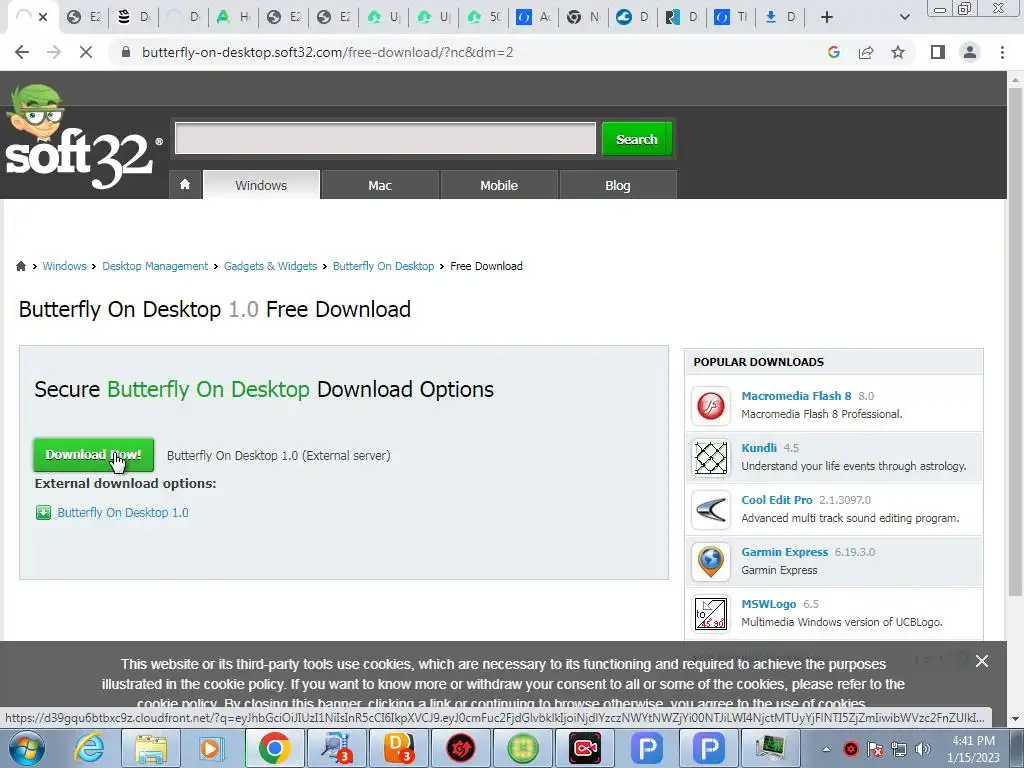Open the Windows Start menu
This screenshot has height=768, width=1024.
click(26, 748)
